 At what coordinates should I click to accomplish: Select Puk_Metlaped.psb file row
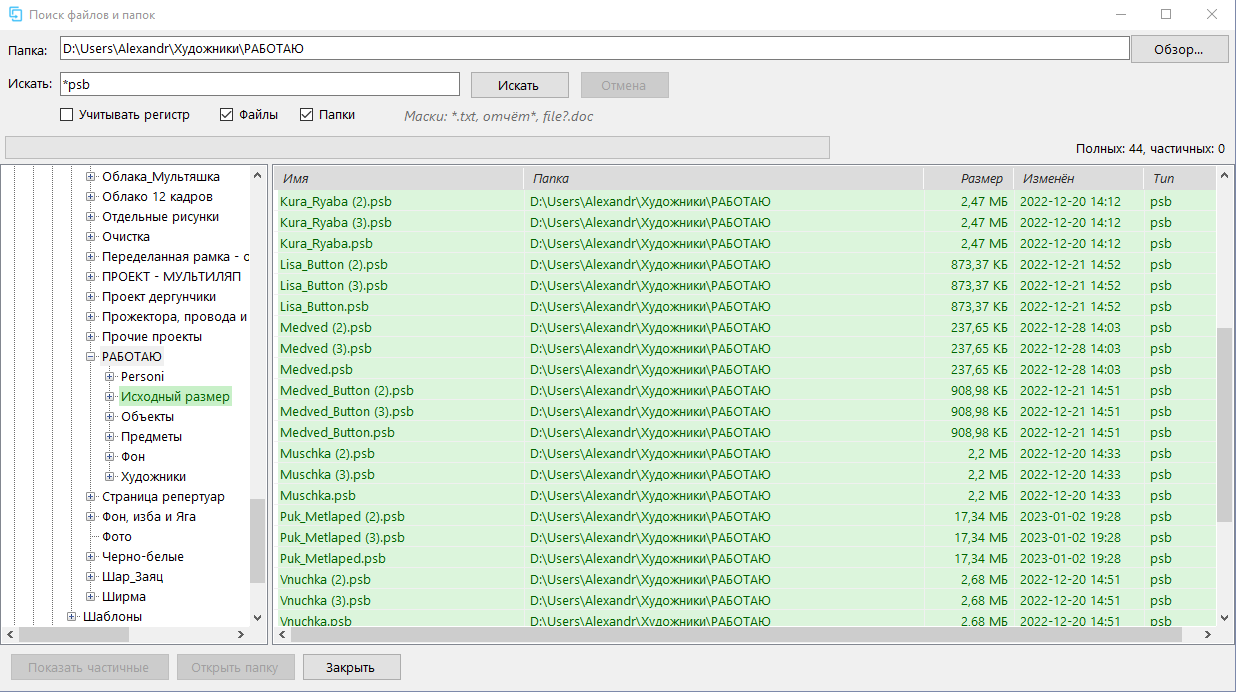[x=745, y=558]
